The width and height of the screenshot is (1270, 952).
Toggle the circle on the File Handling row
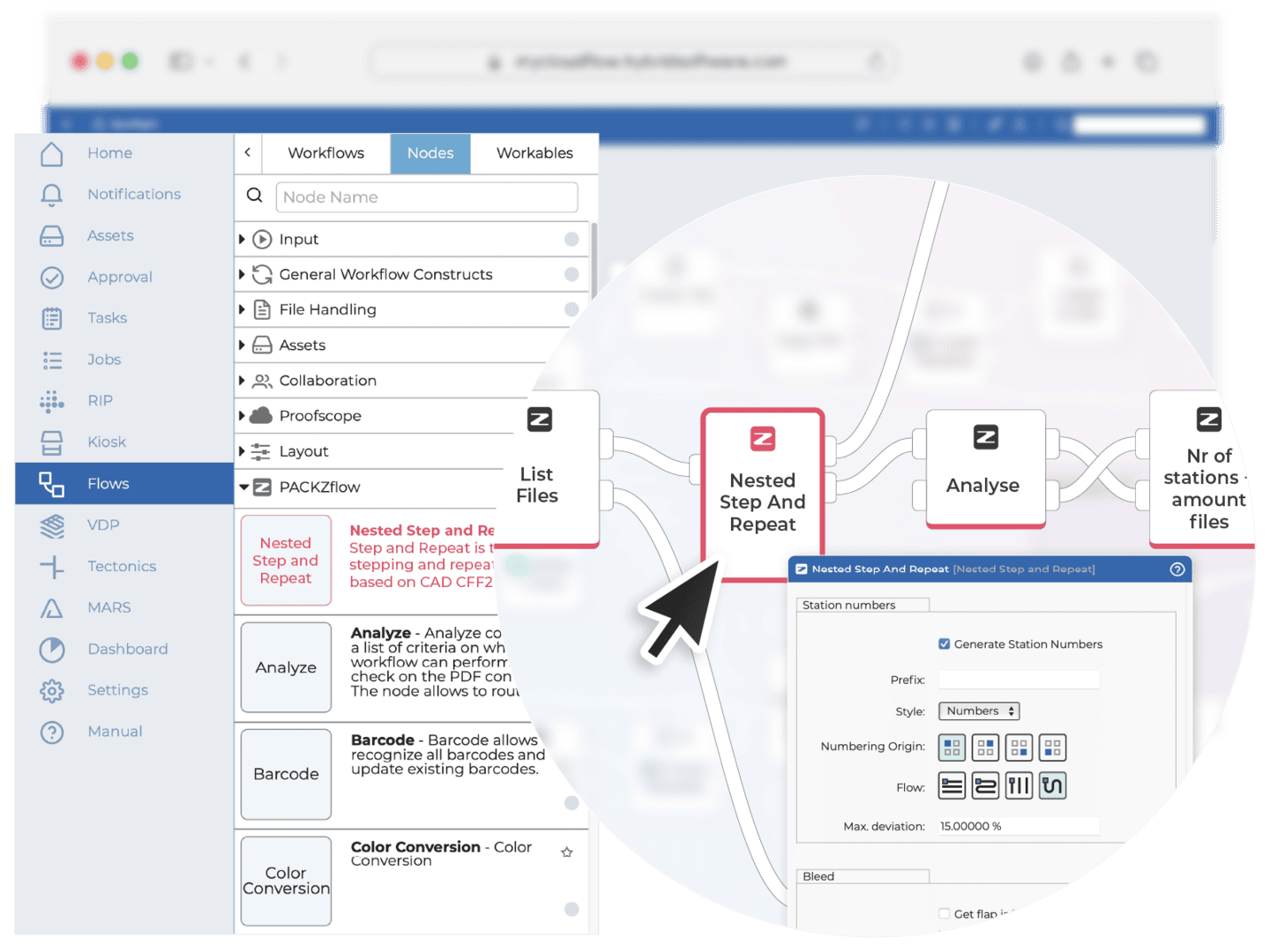click(571, 309)
